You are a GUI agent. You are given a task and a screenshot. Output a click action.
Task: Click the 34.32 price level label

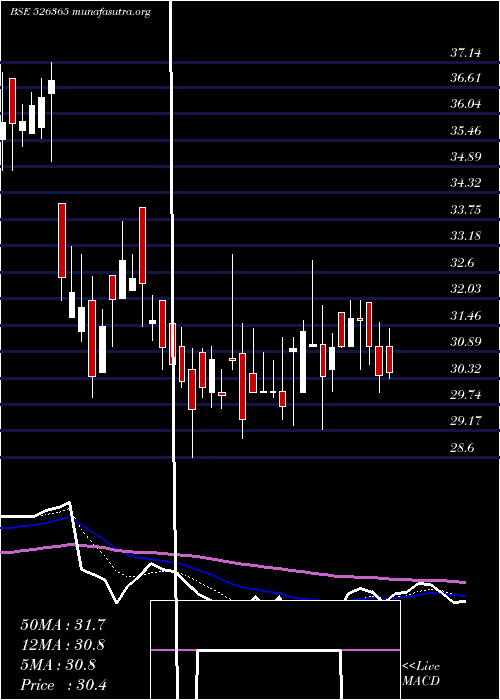(x=466, y=183)
